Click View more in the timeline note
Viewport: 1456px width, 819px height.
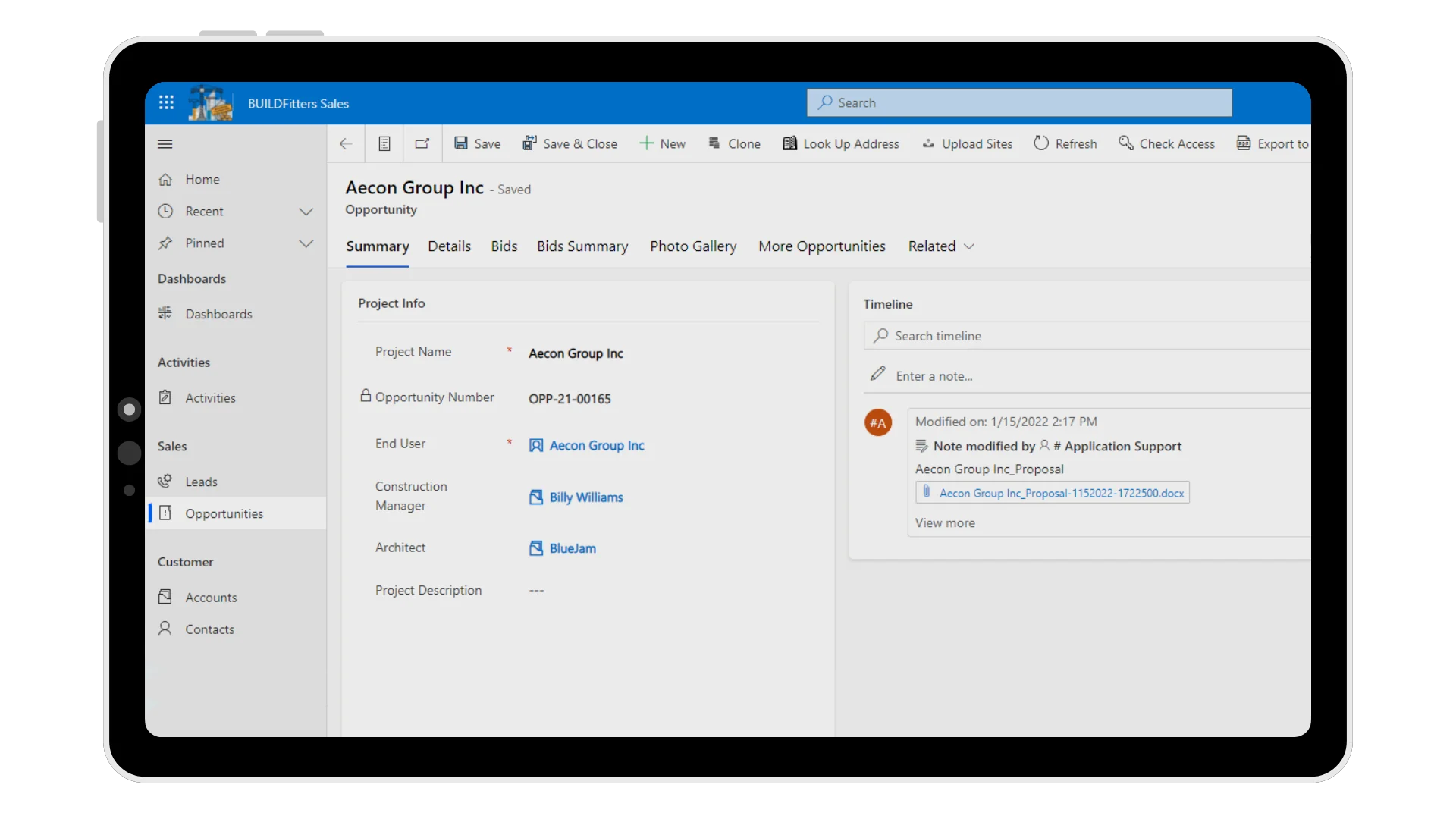(945, 523)
